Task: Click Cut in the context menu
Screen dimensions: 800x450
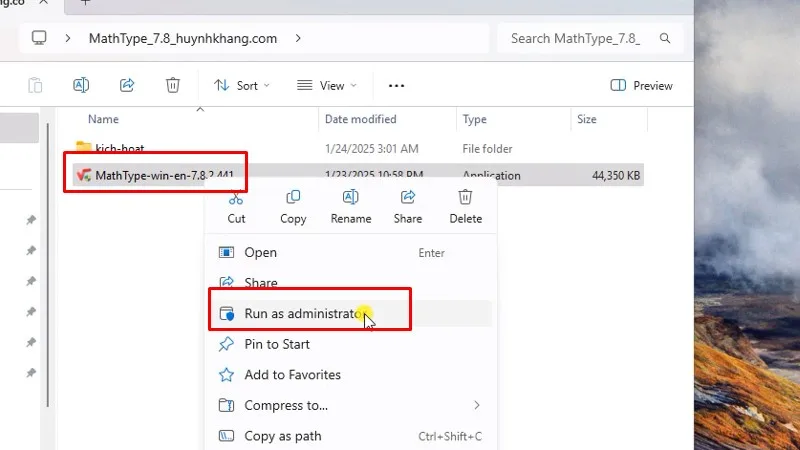Action: click(x=236, y=207)
